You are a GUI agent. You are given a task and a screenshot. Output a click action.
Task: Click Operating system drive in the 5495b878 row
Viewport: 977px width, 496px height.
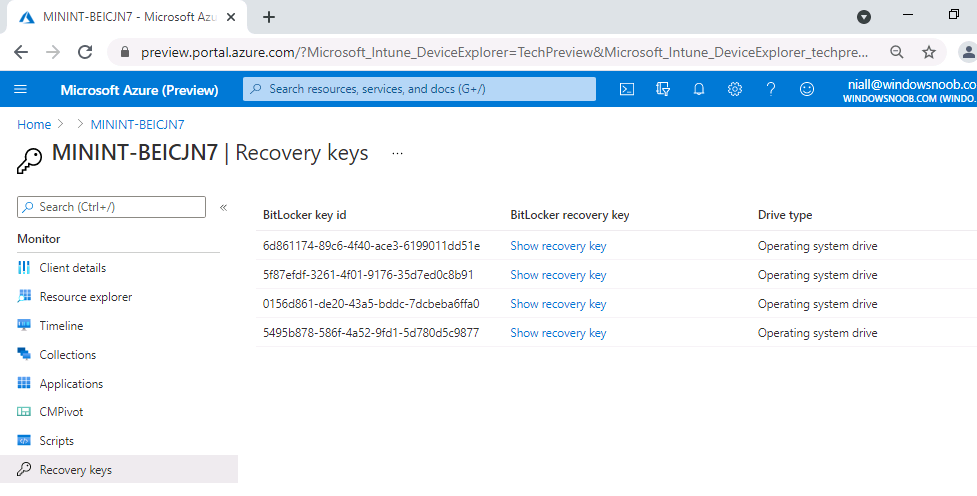pos(817,333)
